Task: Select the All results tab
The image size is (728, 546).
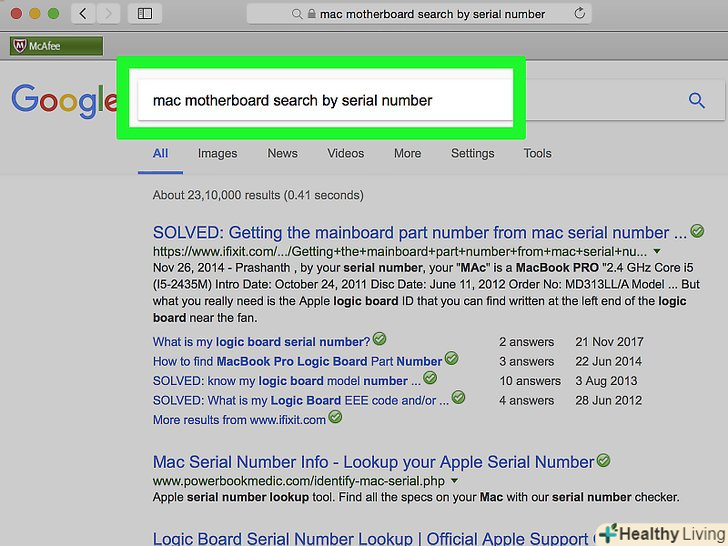Action: tap(161, 153)
